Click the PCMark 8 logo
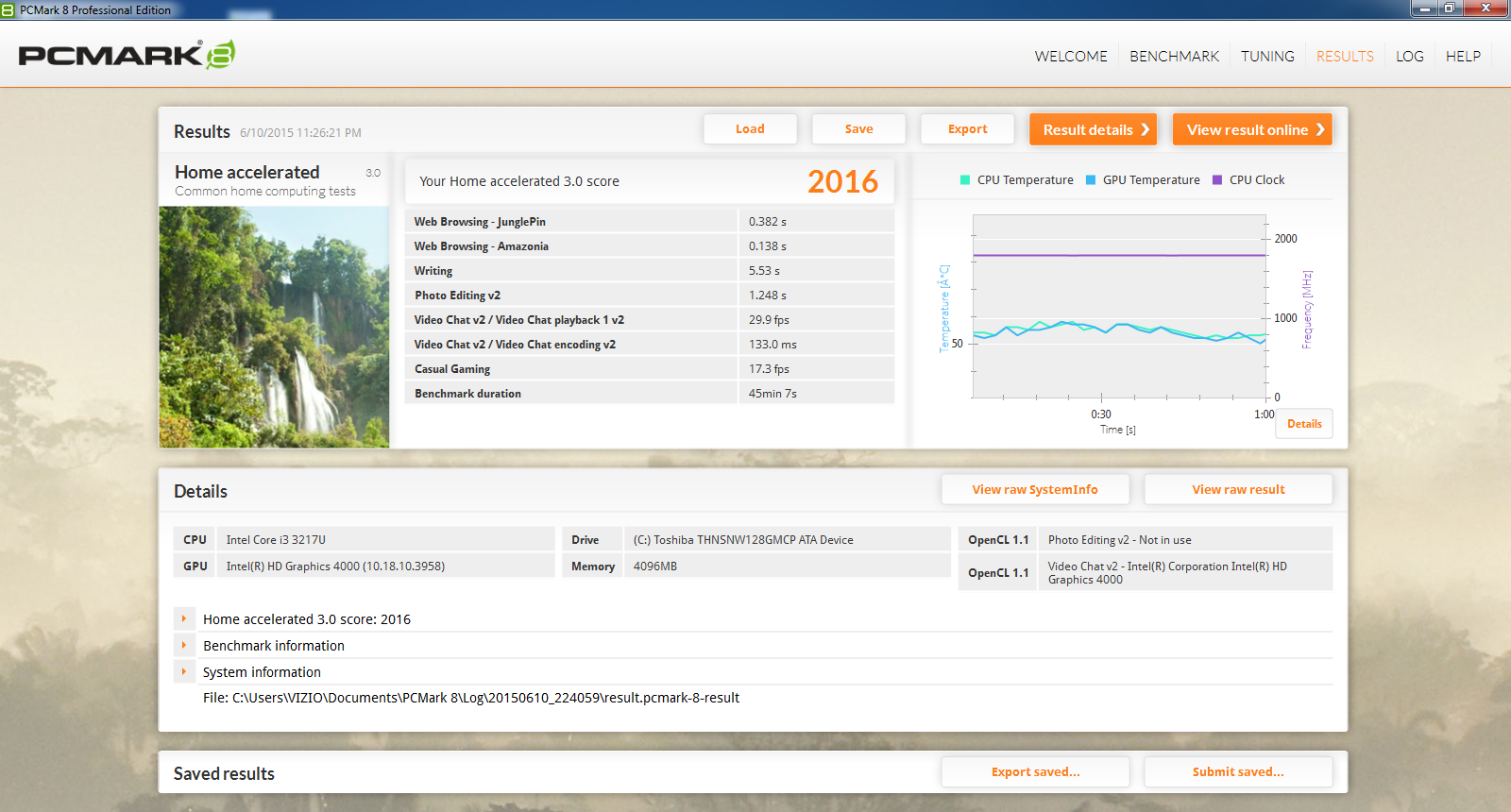This screenshot has height=812, width=1511. click(127, 55)
